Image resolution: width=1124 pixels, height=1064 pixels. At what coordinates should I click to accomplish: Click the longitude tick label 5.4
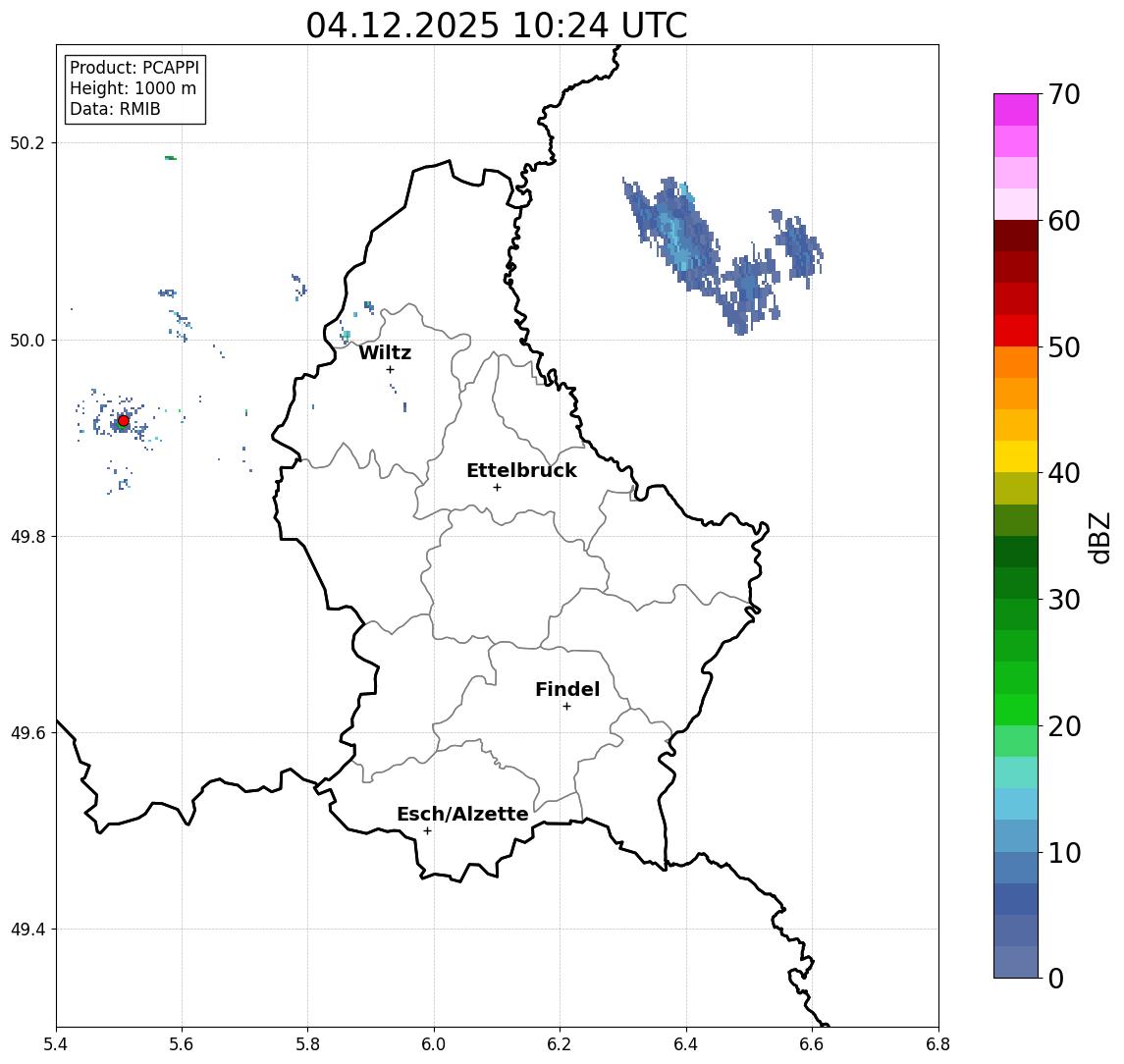coord(56,1044)
